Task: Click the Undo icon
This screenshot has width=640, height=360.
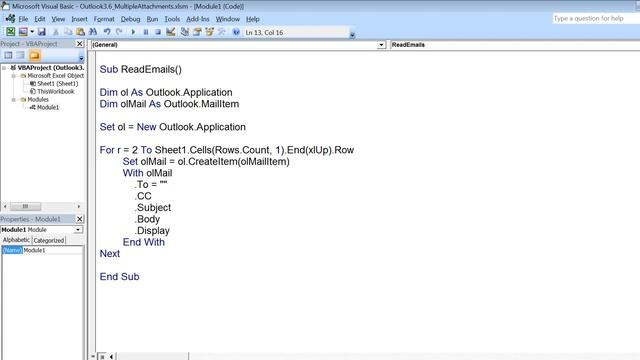Action: click(x=107, y=32)
